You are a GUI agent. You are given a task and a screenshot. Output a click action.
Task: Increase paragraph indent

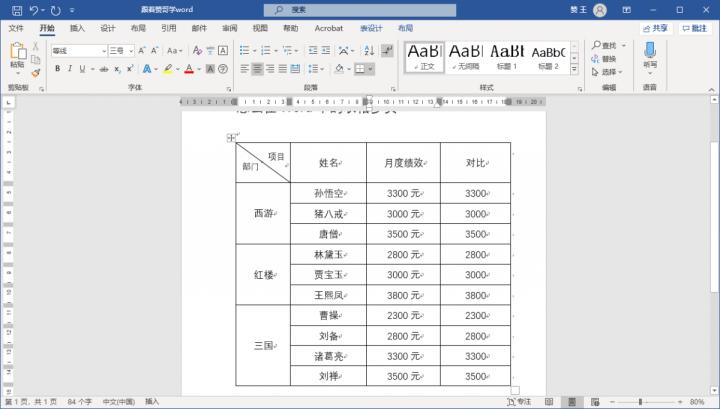(326, 50)
